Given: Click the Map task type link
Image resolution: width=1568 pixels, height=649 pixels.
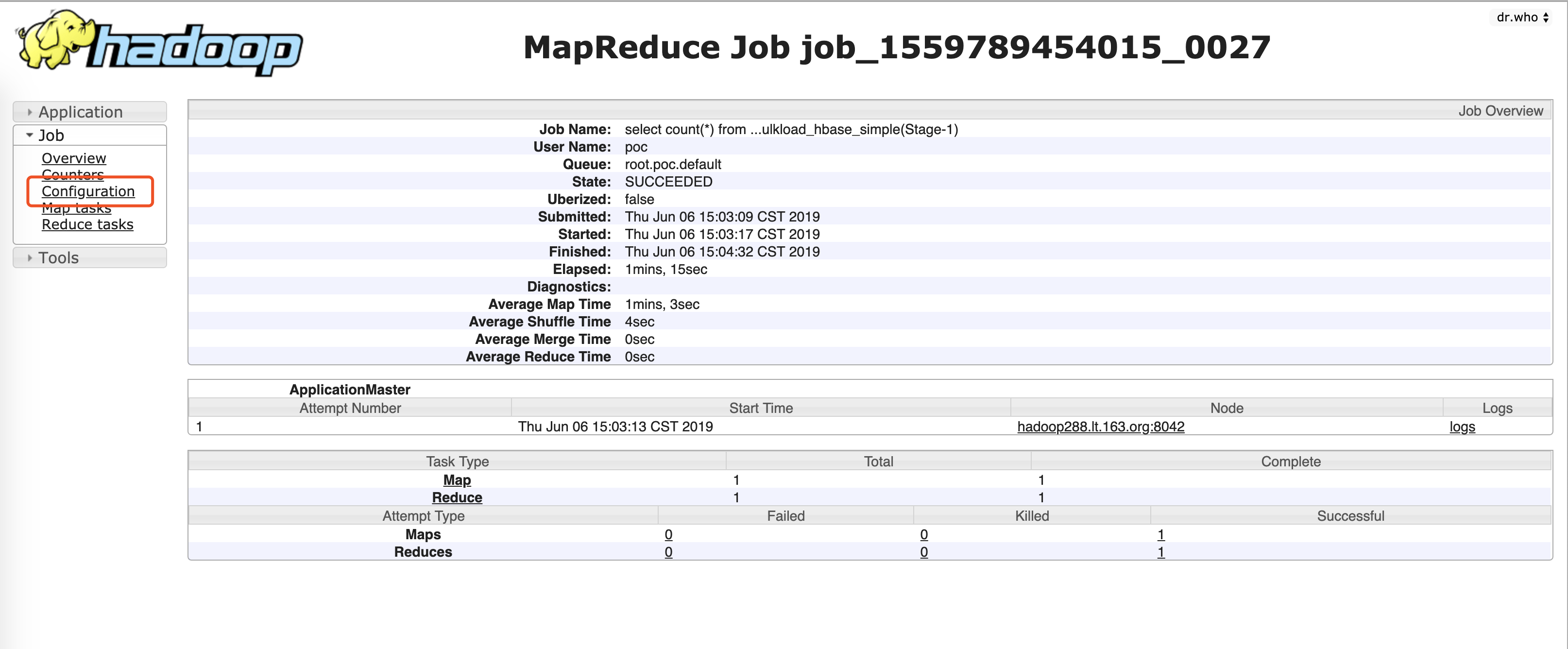Looking at the screenshot, I should (457, 480).
